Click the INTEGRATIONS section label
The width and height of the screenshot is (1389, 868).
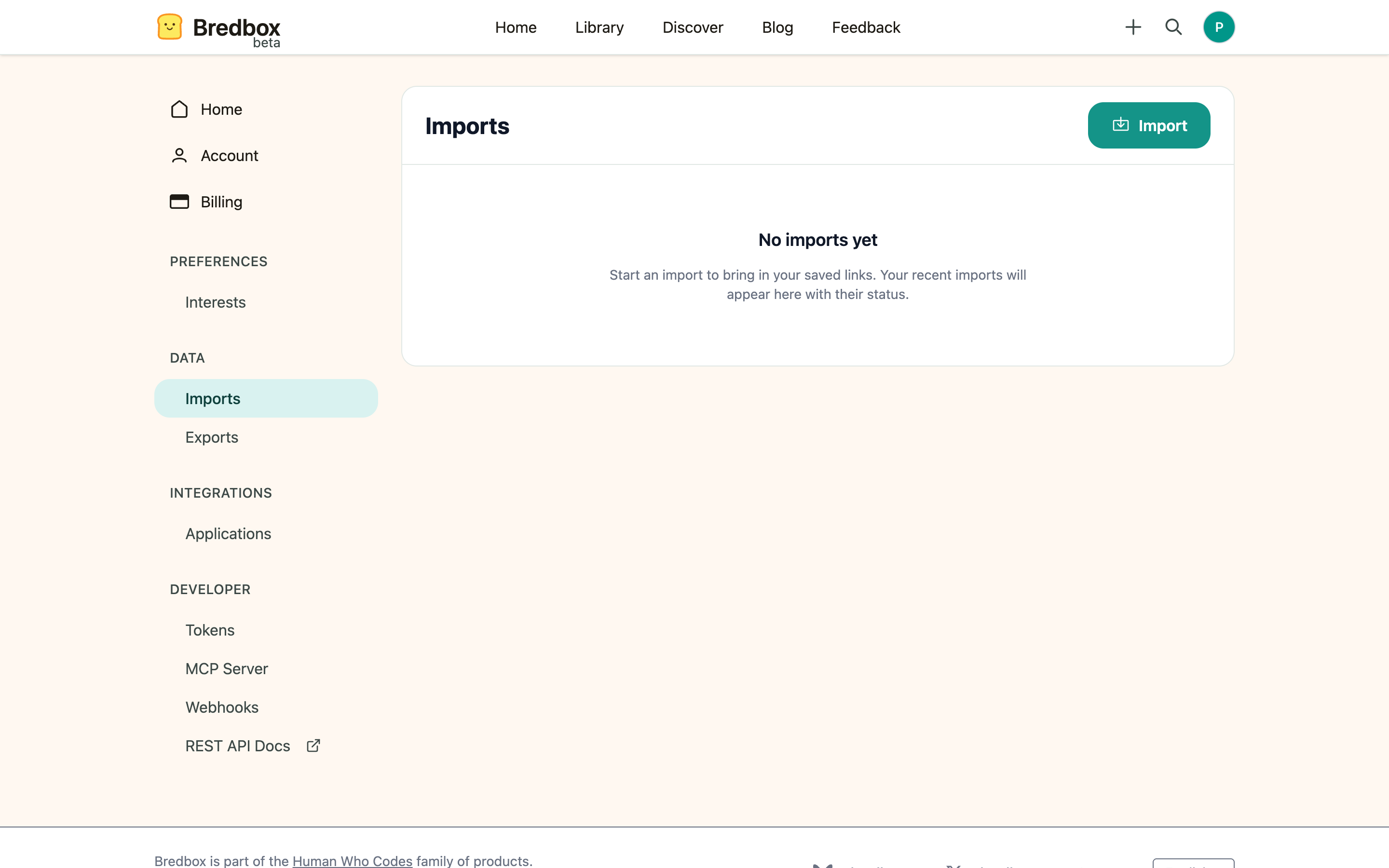tap(221, 492)
